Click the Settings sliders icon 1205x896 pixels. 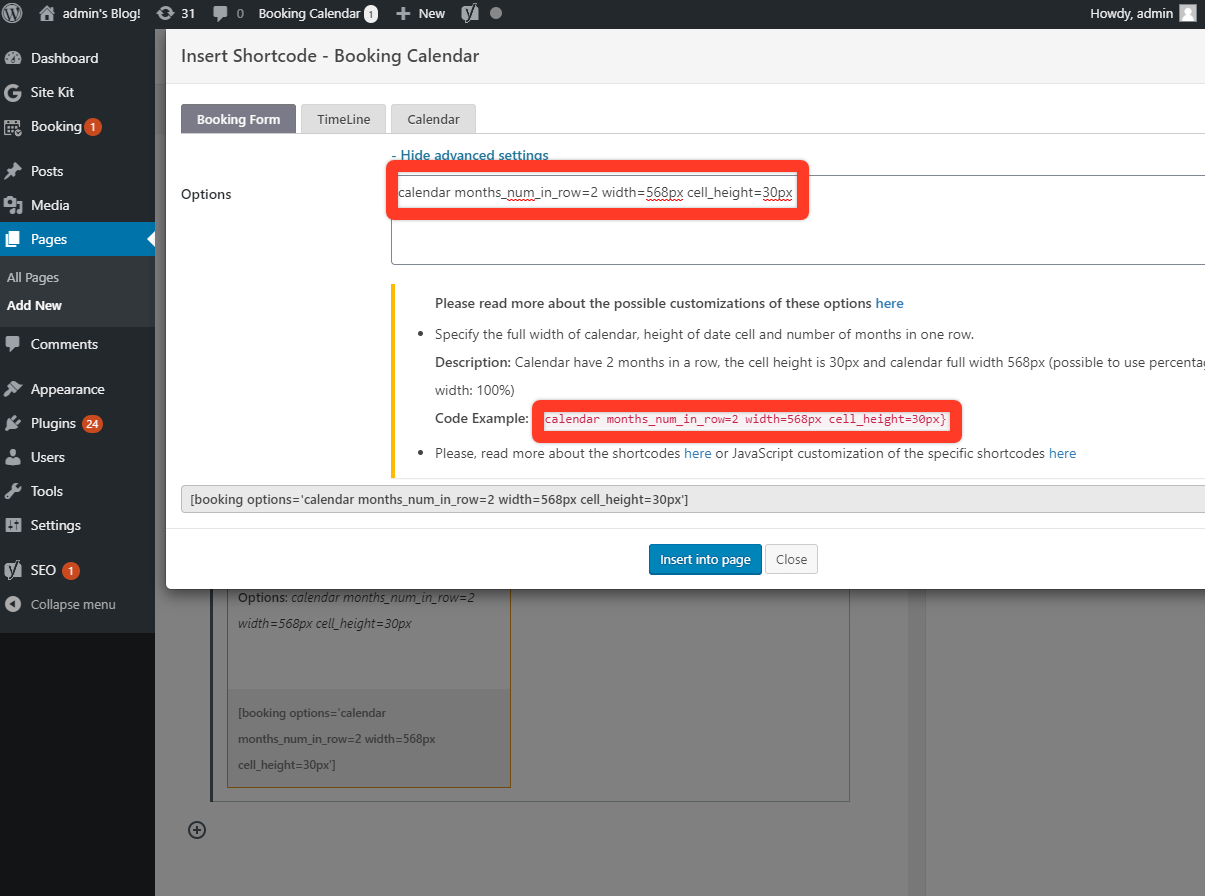13,525
